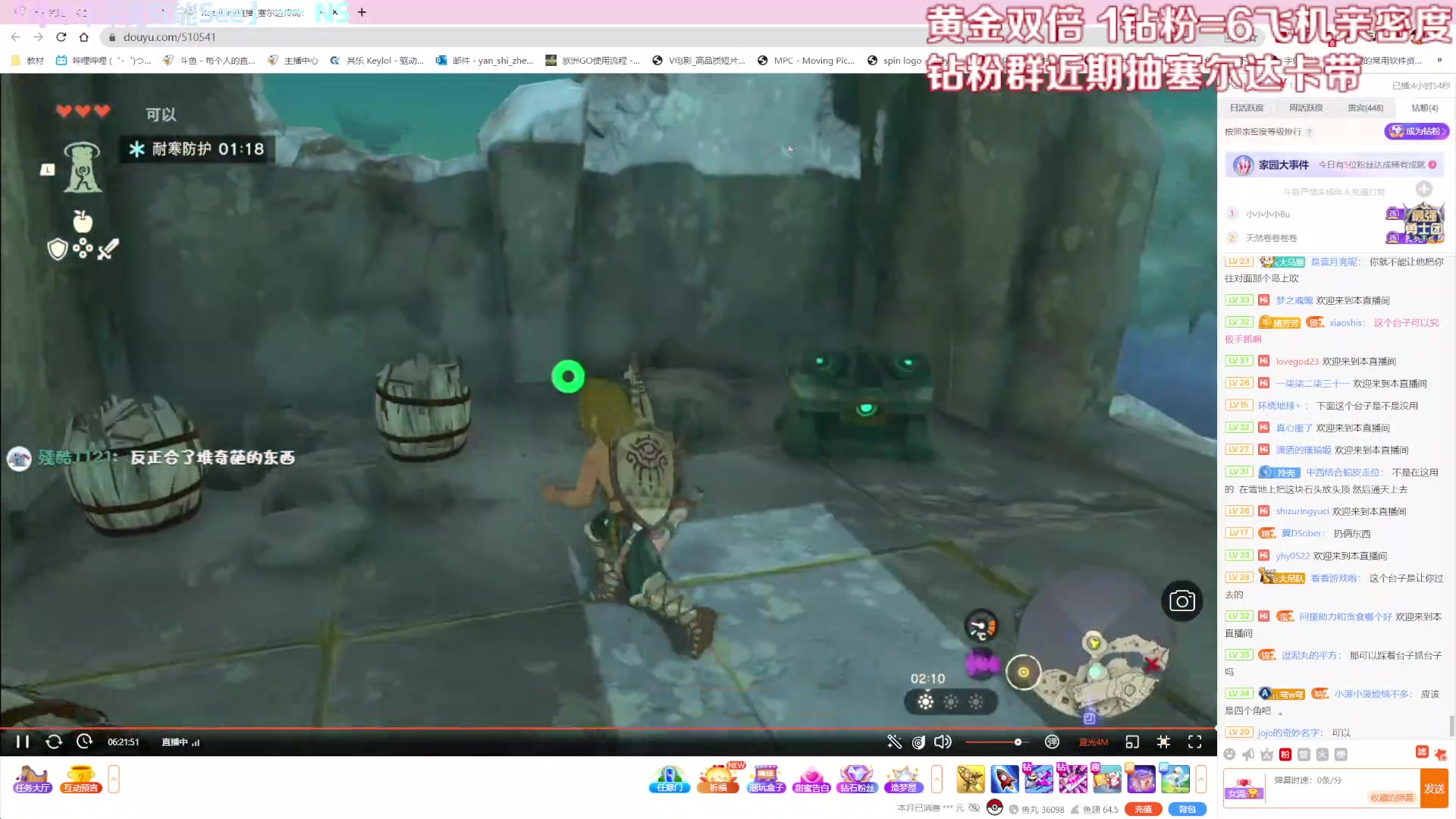The image size is (1456, 819).
Task: Go to the browser home page
Action: pos(84,36)
